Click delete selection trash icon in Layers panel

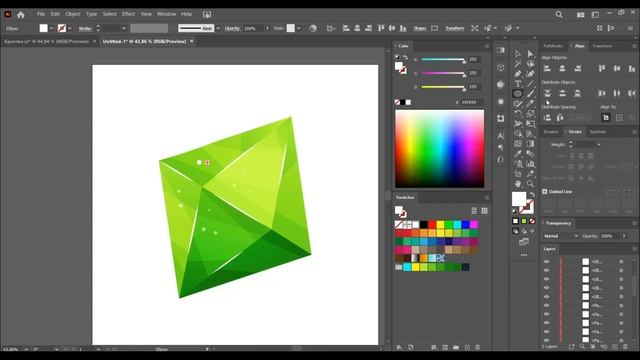click(625, 347)
